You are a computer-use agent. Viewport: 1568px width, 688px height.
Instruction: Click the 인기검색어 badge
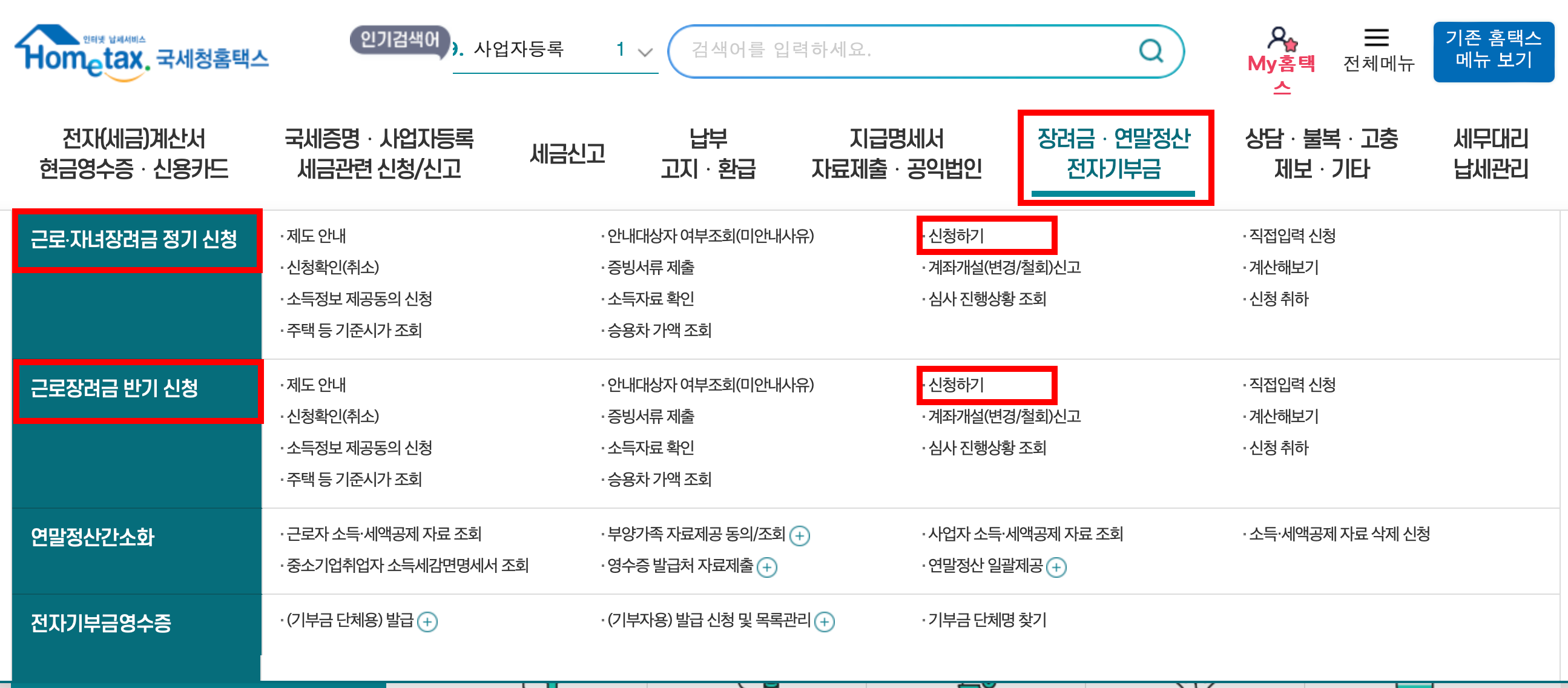(400, 40)
